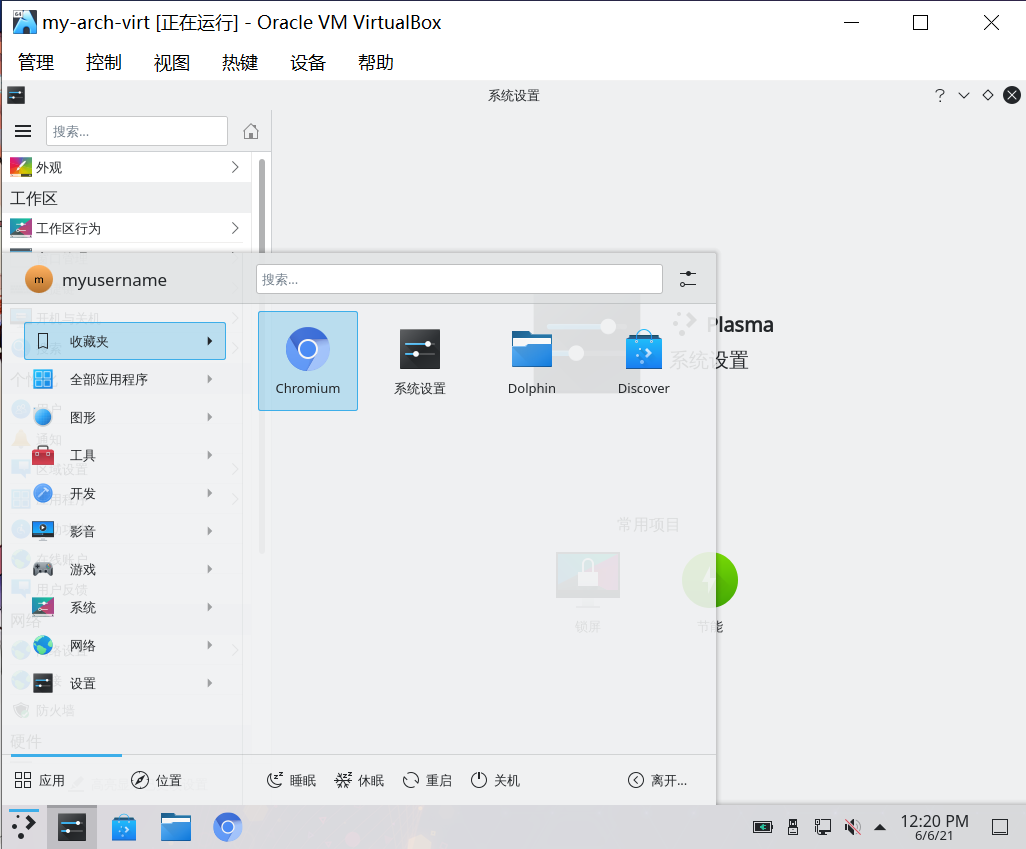This screenshot has height=849, width=1026.
Task: Switch to the 位置 tab
Action: click(156, 781)
